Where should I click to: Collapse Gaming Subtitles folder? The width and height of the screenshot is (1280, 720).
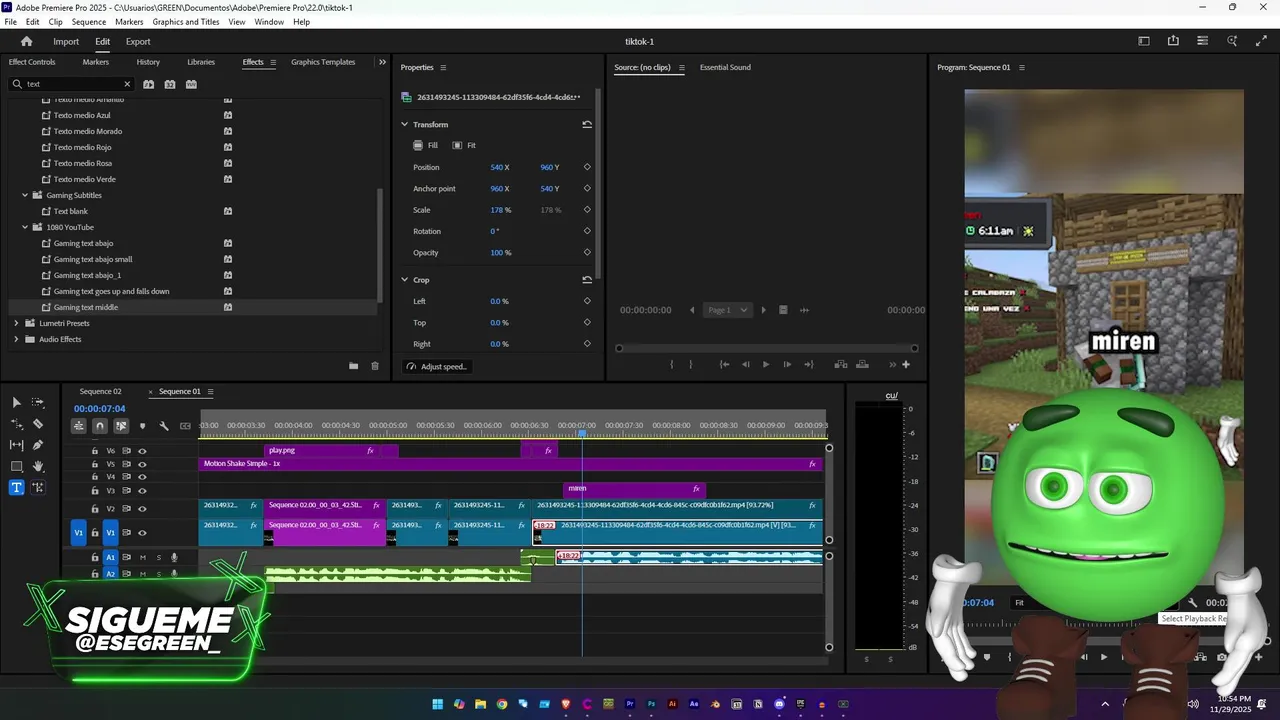click(x=25, y=195)
